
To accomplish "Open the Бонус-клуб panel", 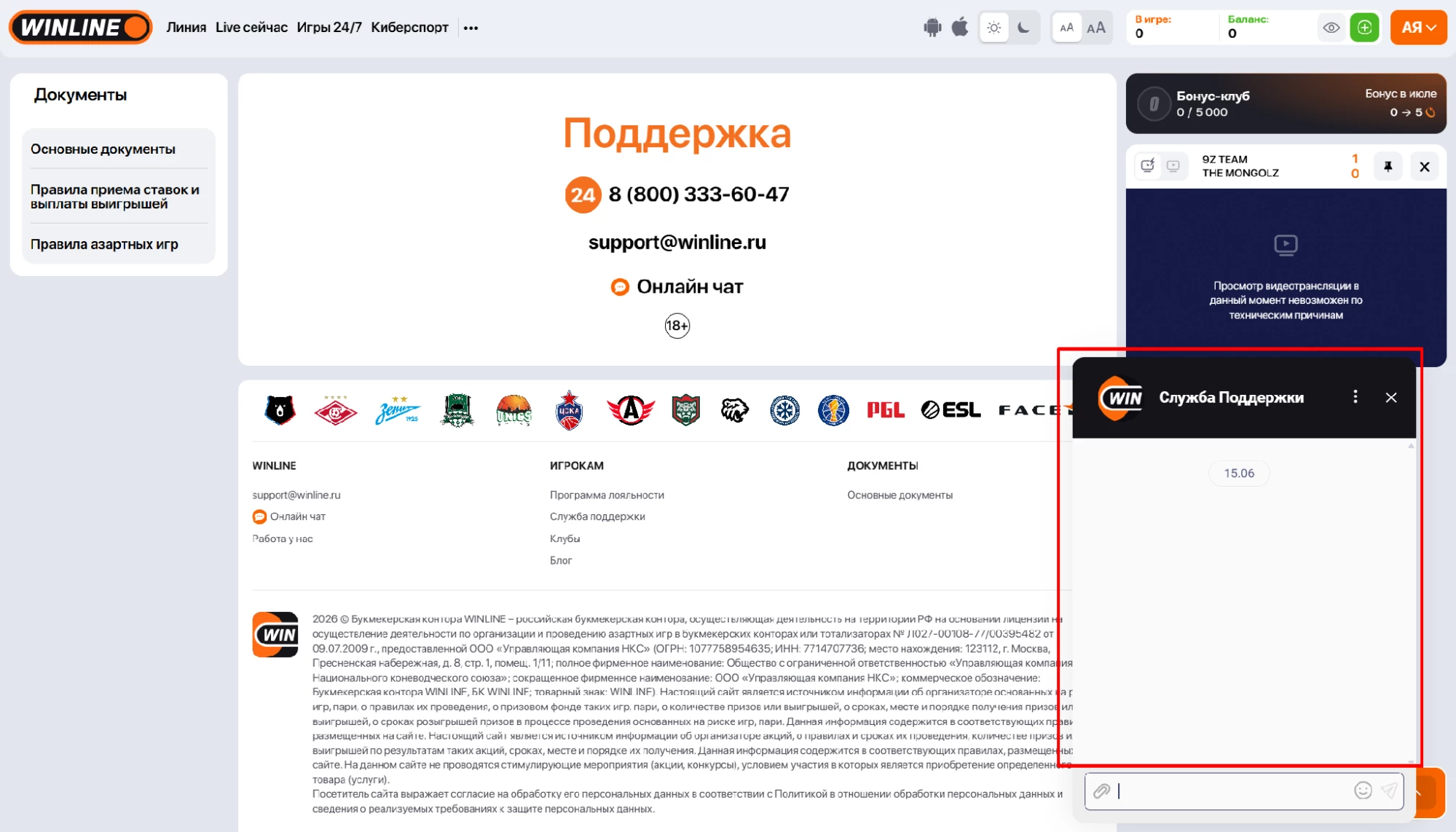I will 1286,103.
